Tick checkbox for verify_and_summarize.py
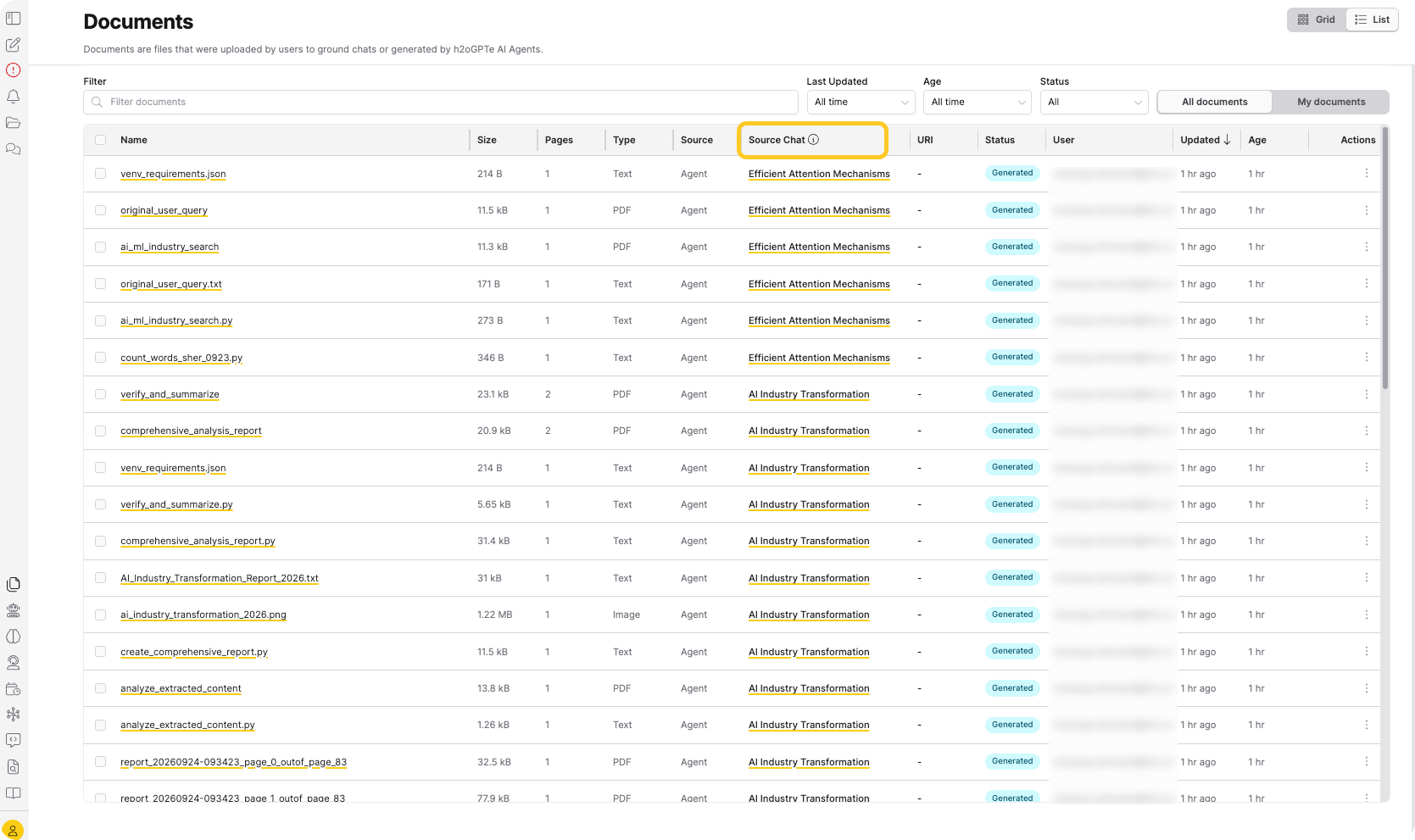1415x840 pixels. click(101, 504)
